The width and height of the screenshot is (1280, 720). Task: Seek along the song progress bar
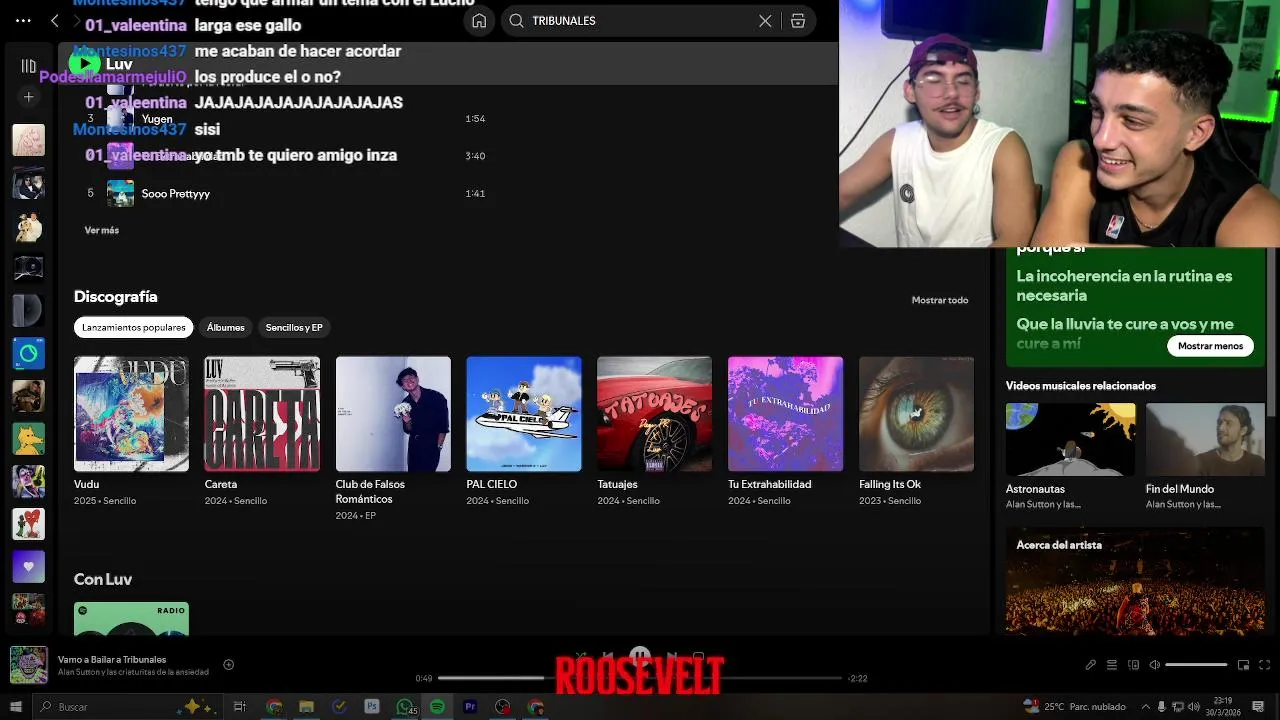640,678
